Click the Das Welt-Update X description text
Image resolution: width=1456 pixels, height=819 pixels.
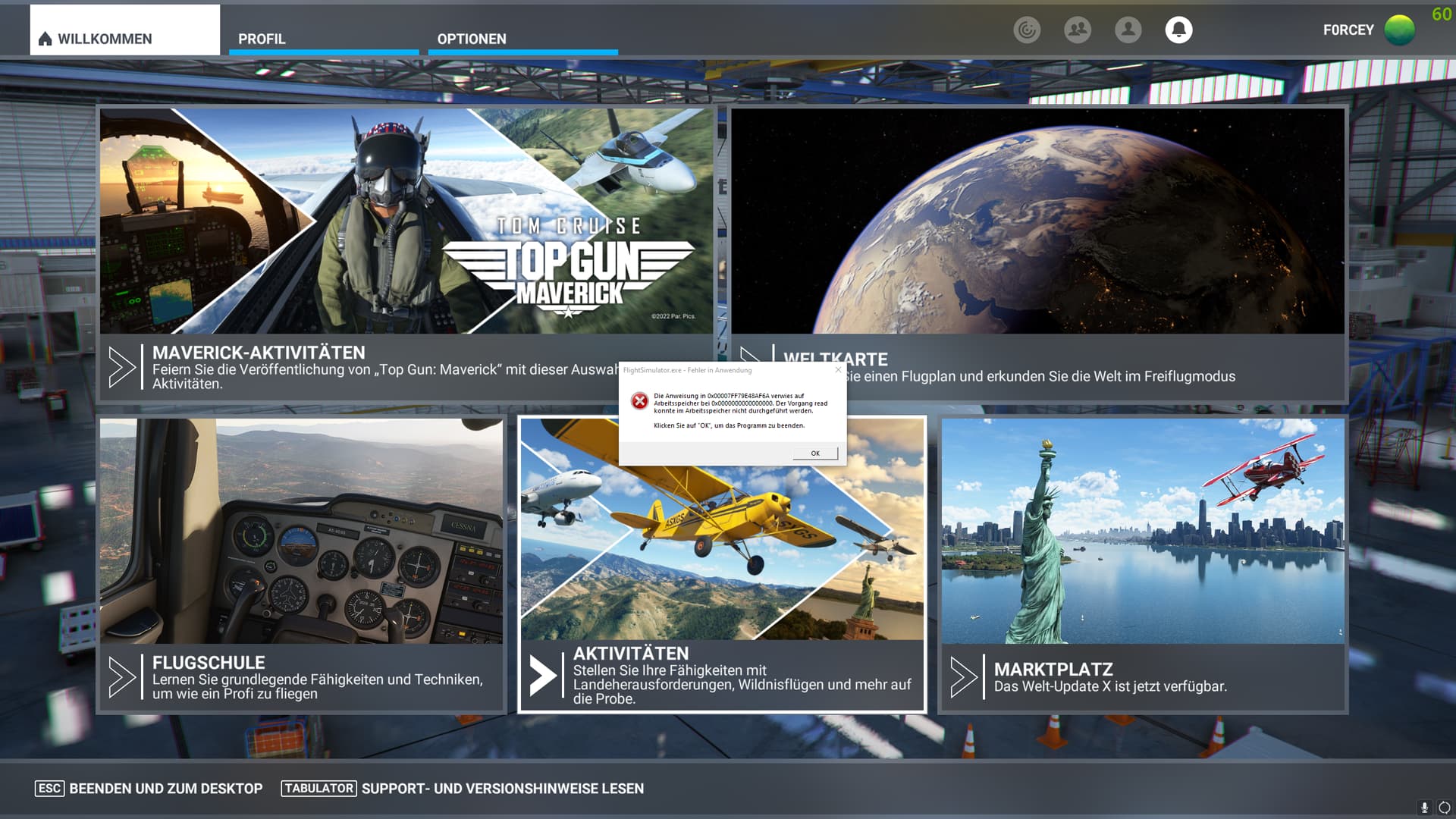(1110, 686)
